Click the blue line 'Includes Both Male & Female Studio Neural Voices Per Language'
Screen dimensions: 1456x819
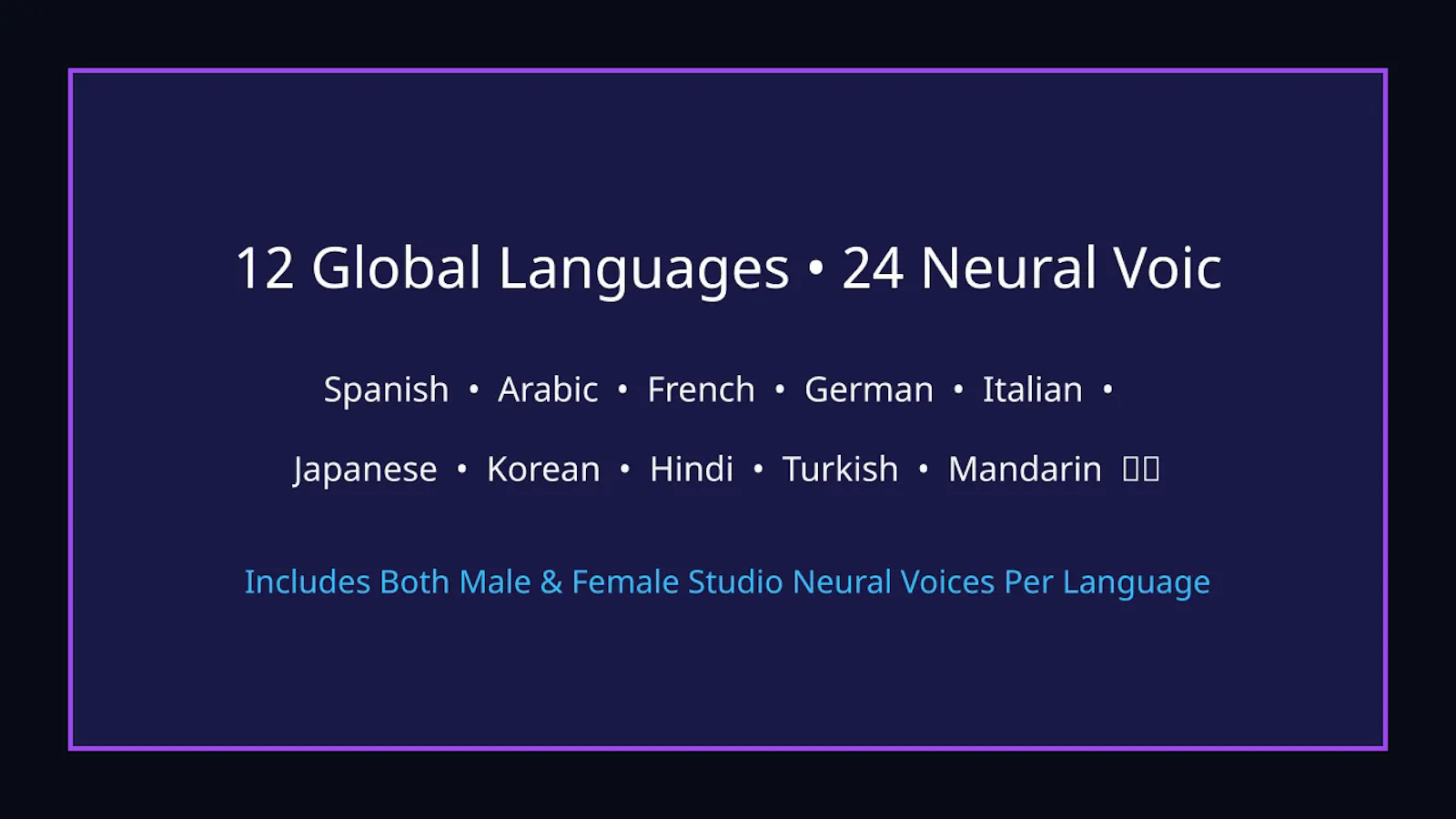727,582
